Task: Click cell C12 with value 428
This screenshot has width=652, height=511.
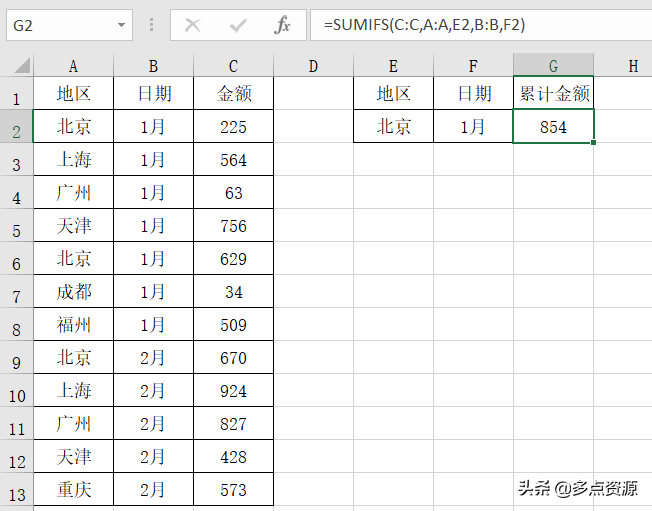Action: pyautogui.click(x=233, y=457)
